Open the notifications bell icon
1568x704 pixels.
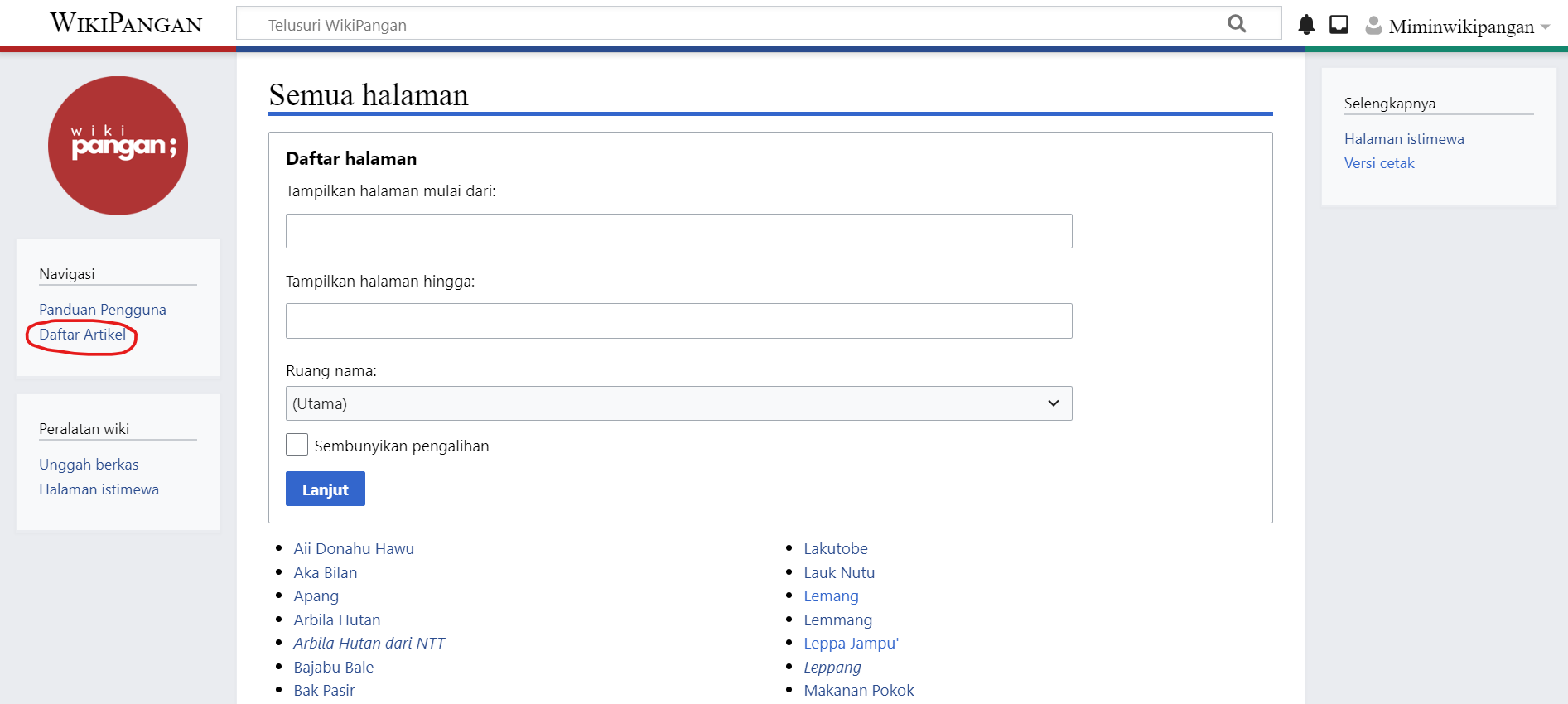1306,25
